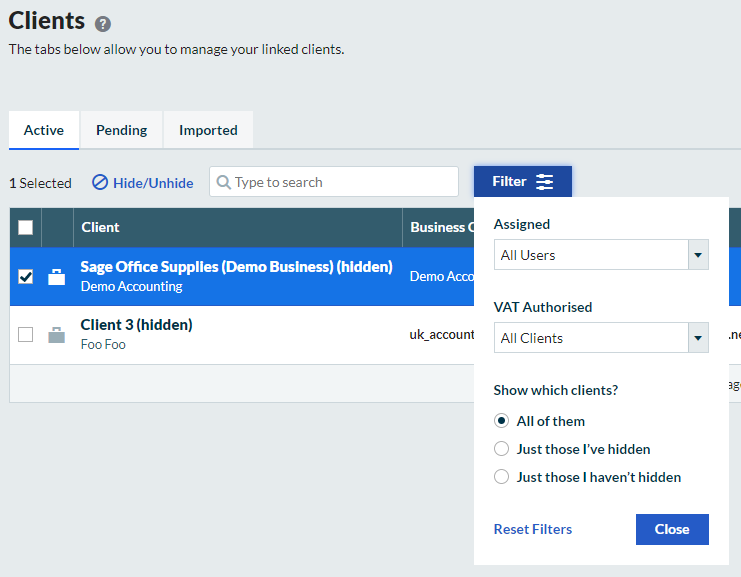
Task: Select the 'All of them' radio option
Action: (502, 421)
